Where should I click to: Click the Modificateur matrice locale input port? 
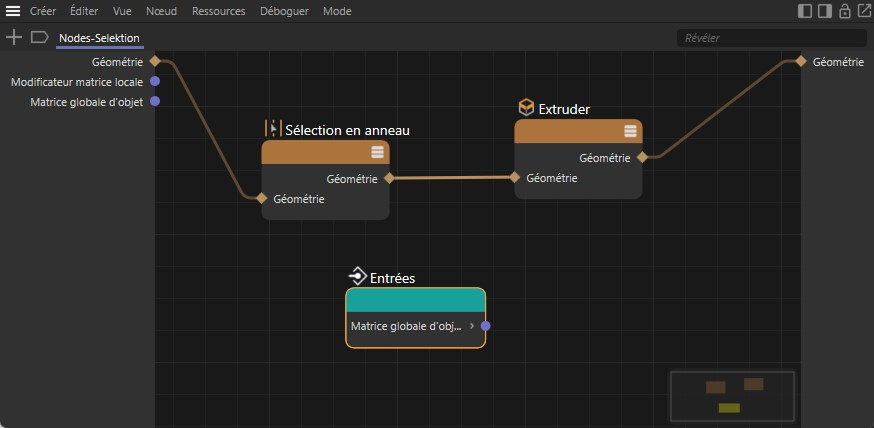[155, 81]
